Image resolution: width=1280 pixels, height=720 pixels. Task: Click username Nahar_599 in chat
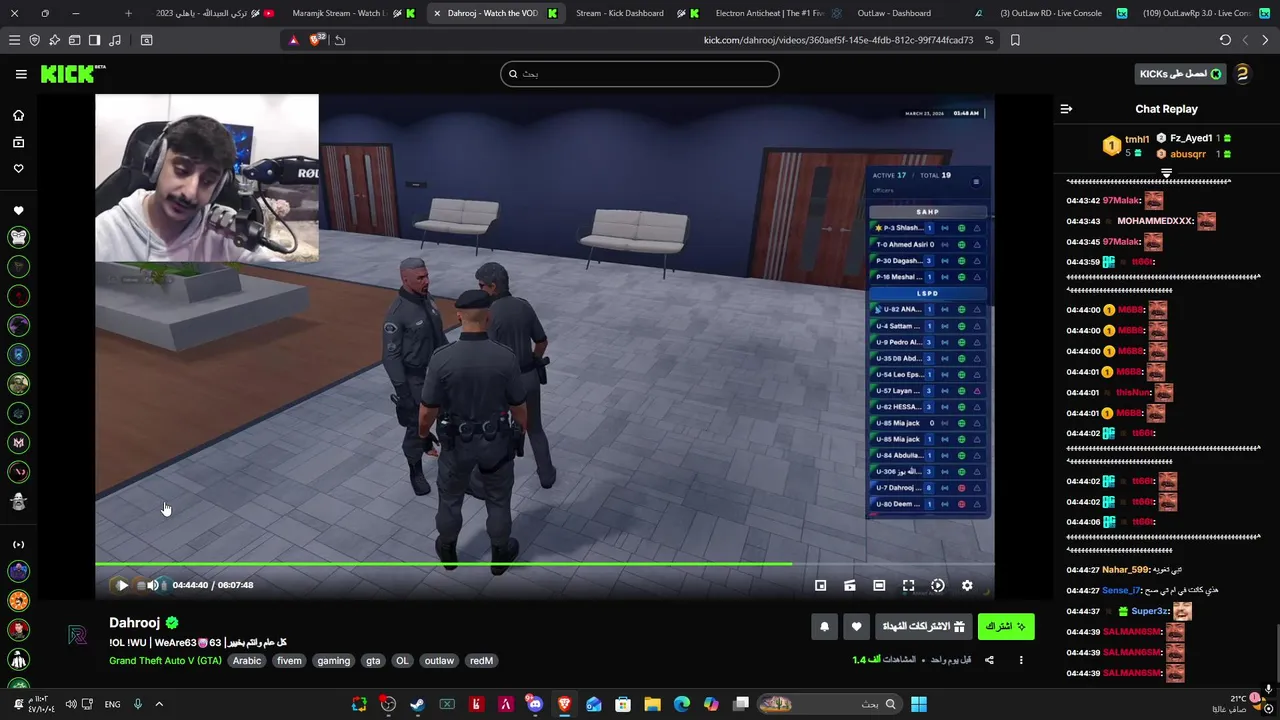click(x=1126, y=569)
